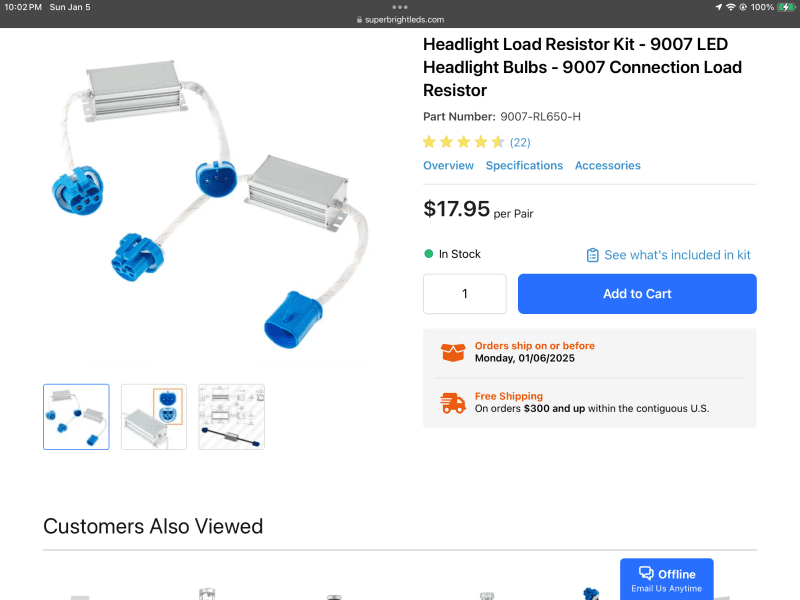
Task: Click the "See what's included in kit" text
Action: pos(677,255)
